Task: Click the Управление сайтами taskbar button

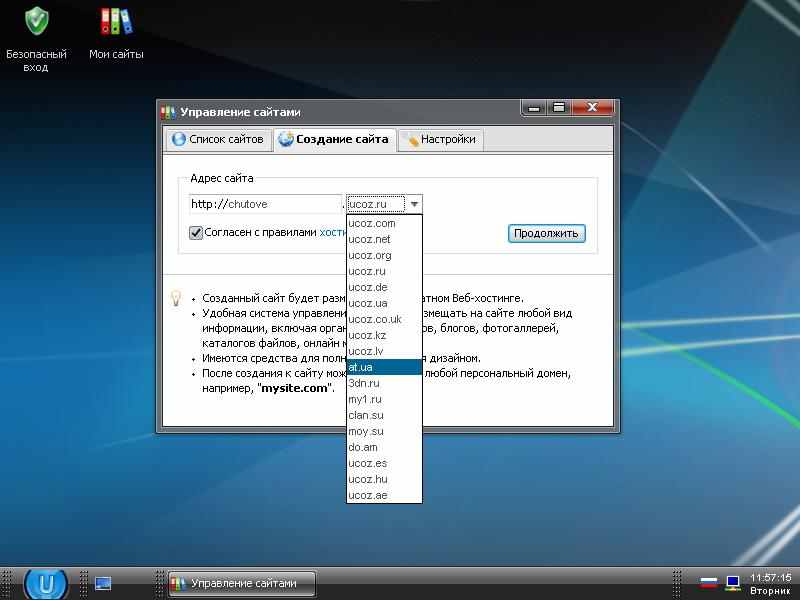Action: point(242,583)
